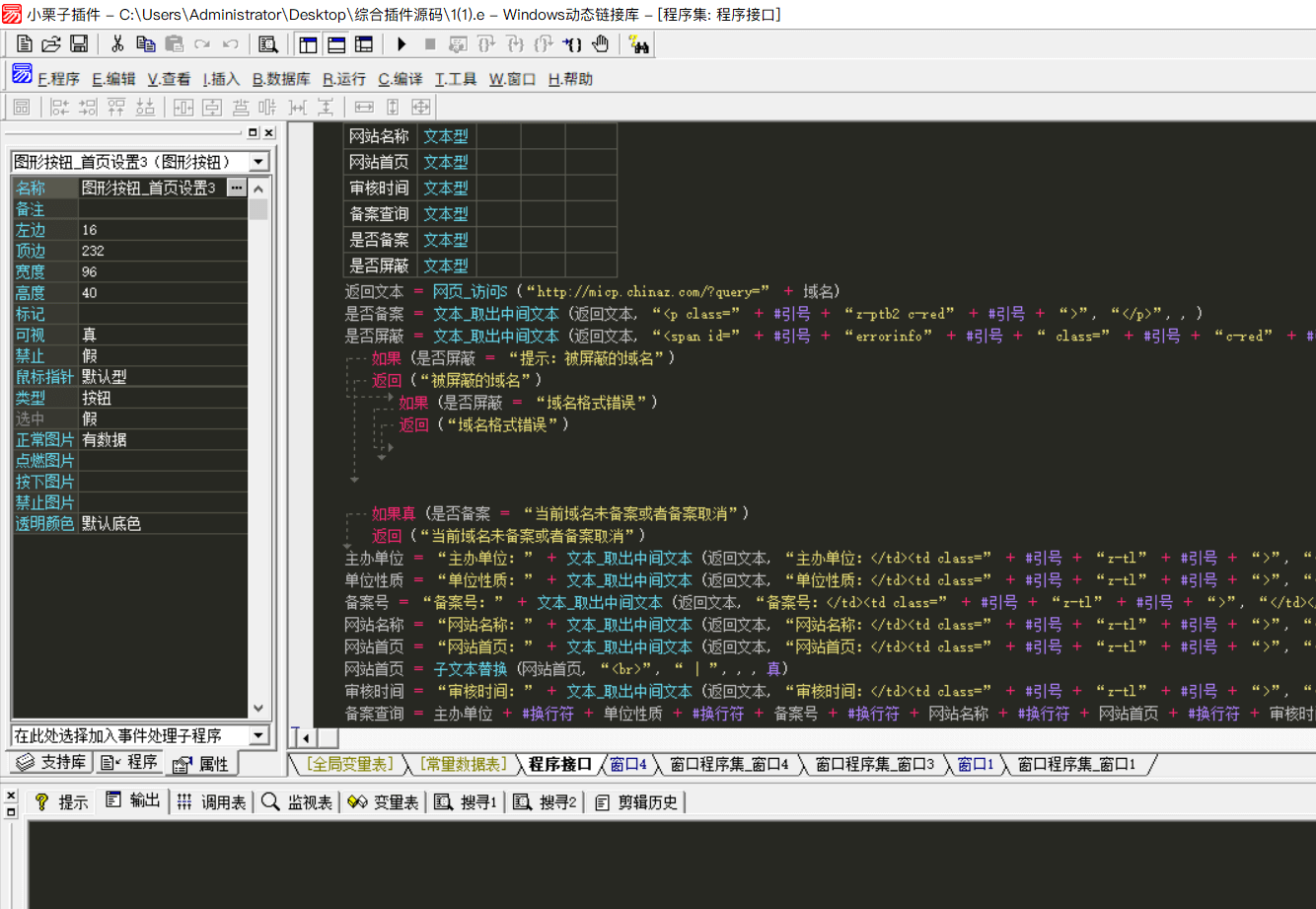Click the ellipsis button beside the 名称 value
This screenshot has height=909, width=1316.
236,188
